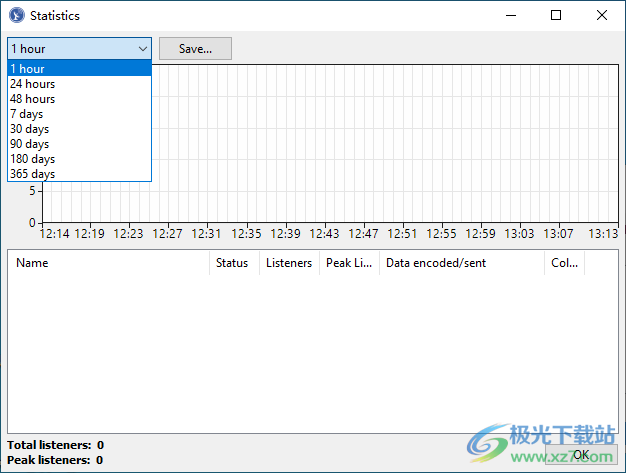Sort by Listeners column
The width and height of the screenshot is (626, 473).
[288, 263]
